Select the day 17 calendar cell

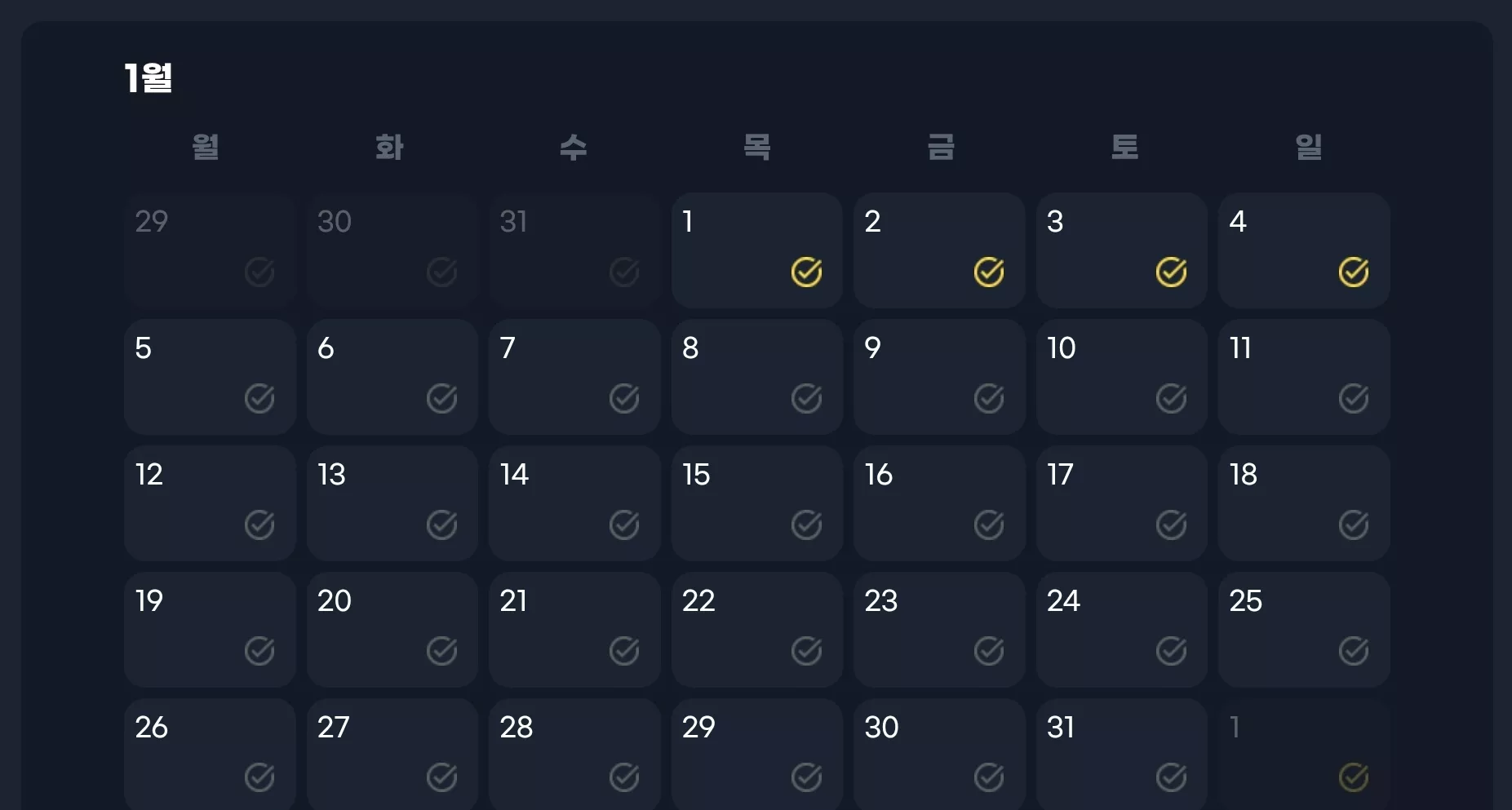1121,503
